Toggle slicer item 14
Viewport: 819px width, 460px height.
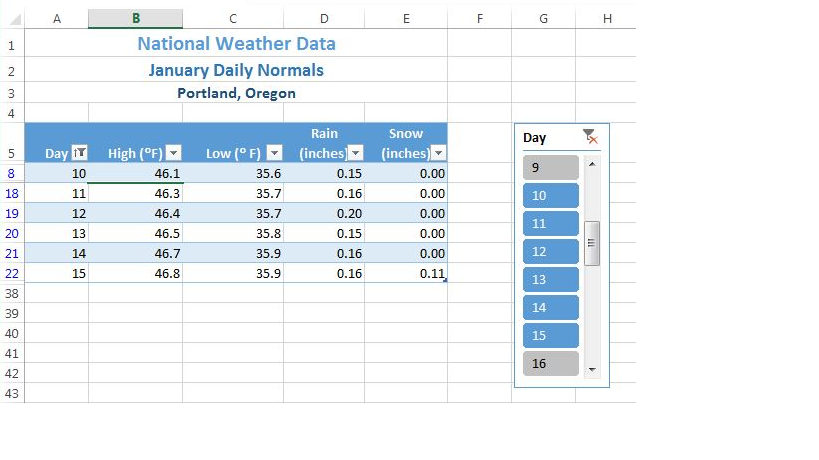[x=551, y=308]
